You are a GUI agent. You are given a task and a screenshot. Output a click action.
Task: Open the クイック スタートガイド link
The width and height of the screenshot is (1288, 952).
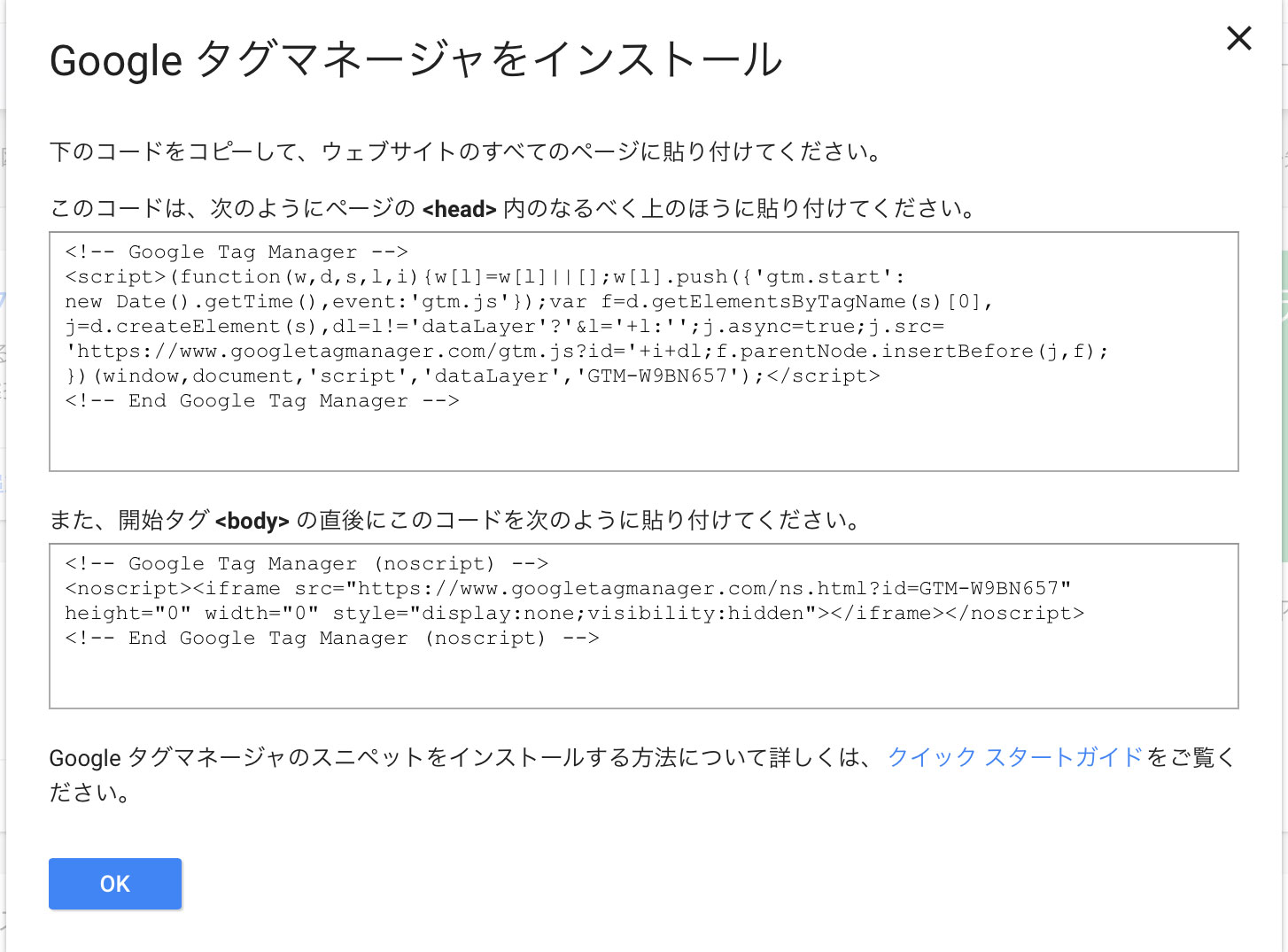1015,757
